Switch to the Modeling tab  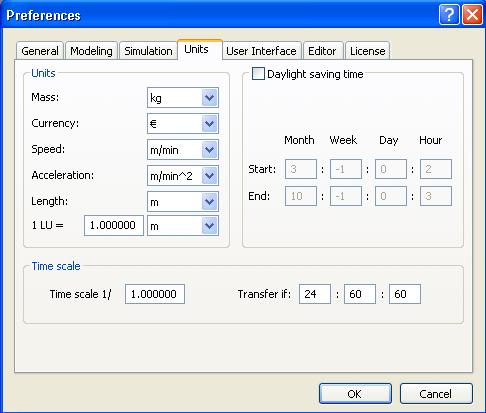click(x=91, y=51)
